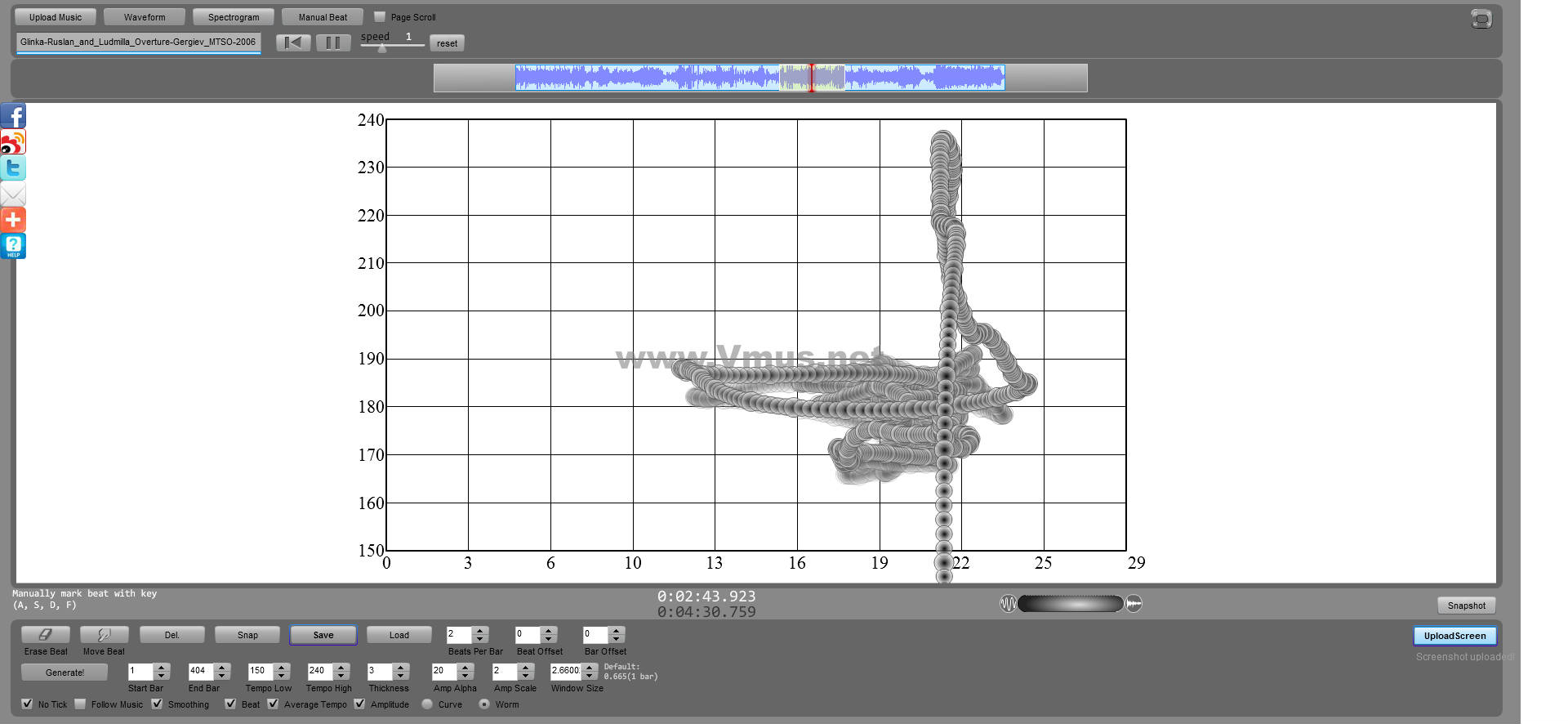Image resolution: width=1568 pixels, height=724 pixels.
Task: Click the email share icon
Action: [13, 194]
